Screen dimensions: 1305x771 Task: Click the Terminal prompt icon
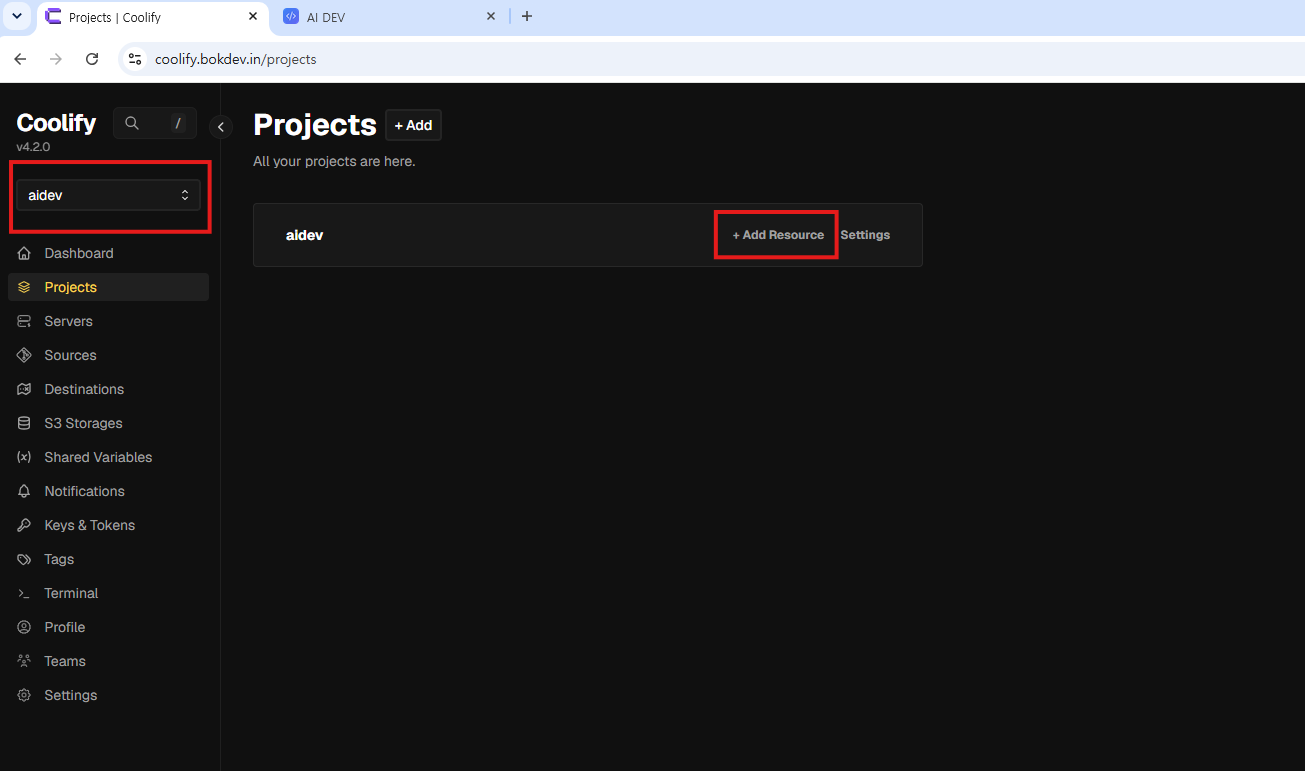pyautogui.click(x=24, y=593)
